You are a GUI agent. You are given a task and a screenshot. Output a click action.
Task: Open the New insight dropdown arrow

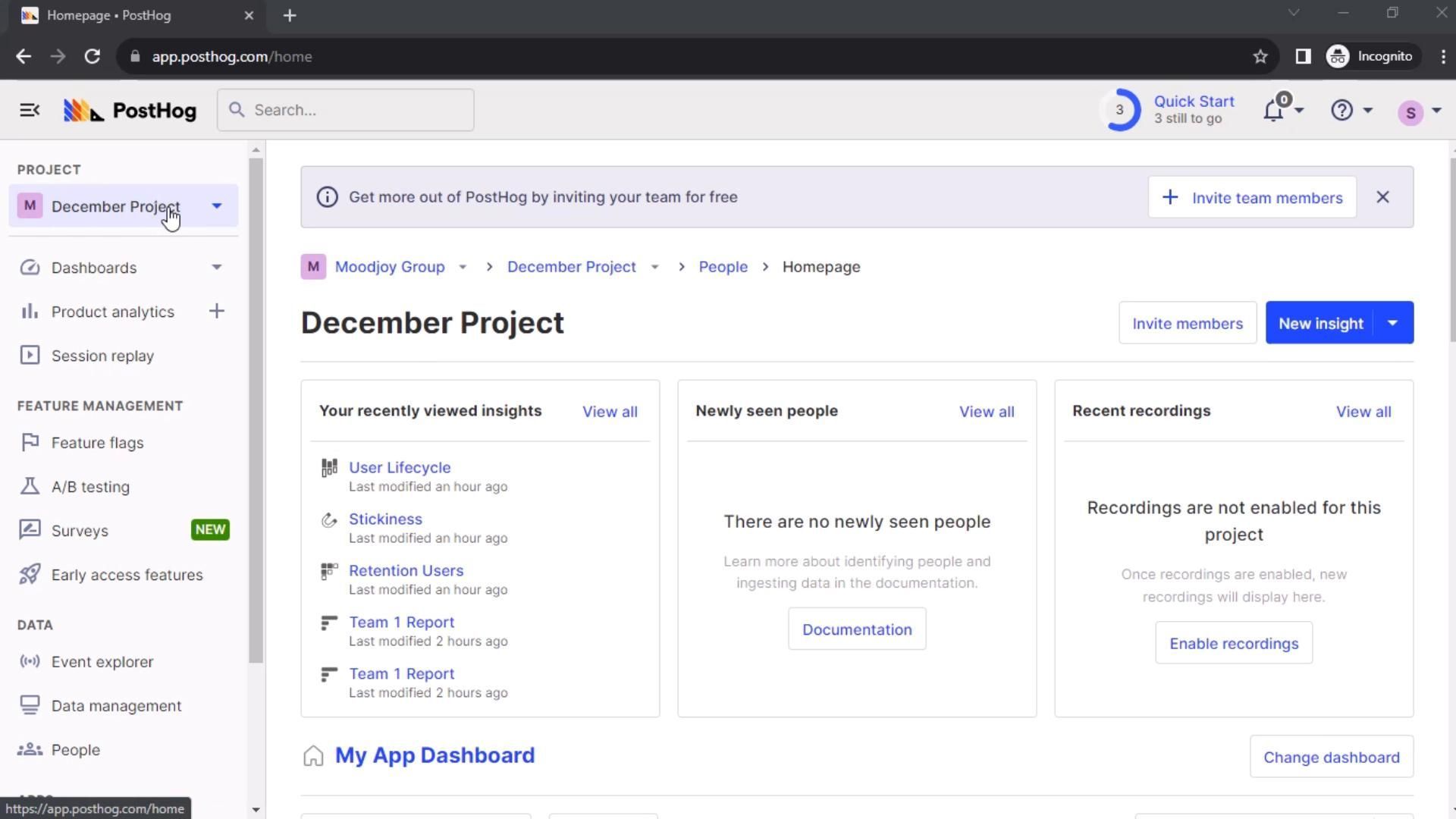point(1393,323)
